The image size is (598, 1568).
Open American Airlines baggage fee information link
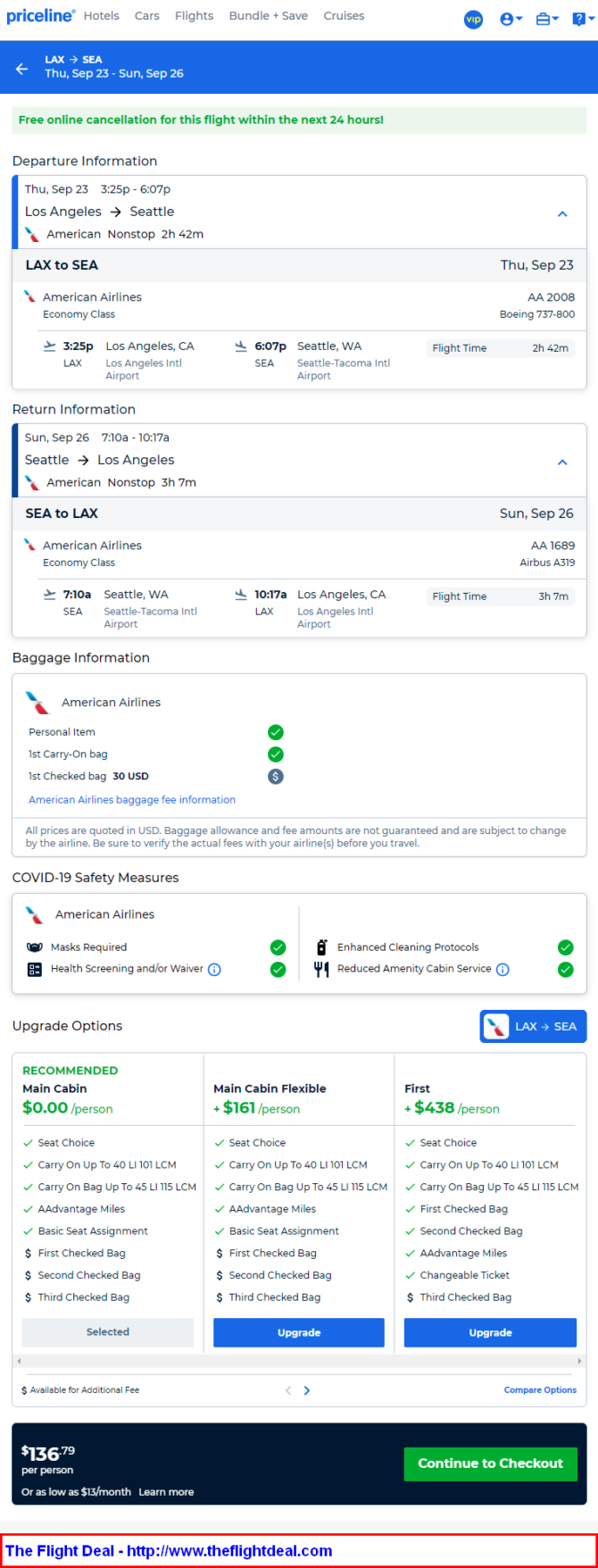click(x=132, y=800)
